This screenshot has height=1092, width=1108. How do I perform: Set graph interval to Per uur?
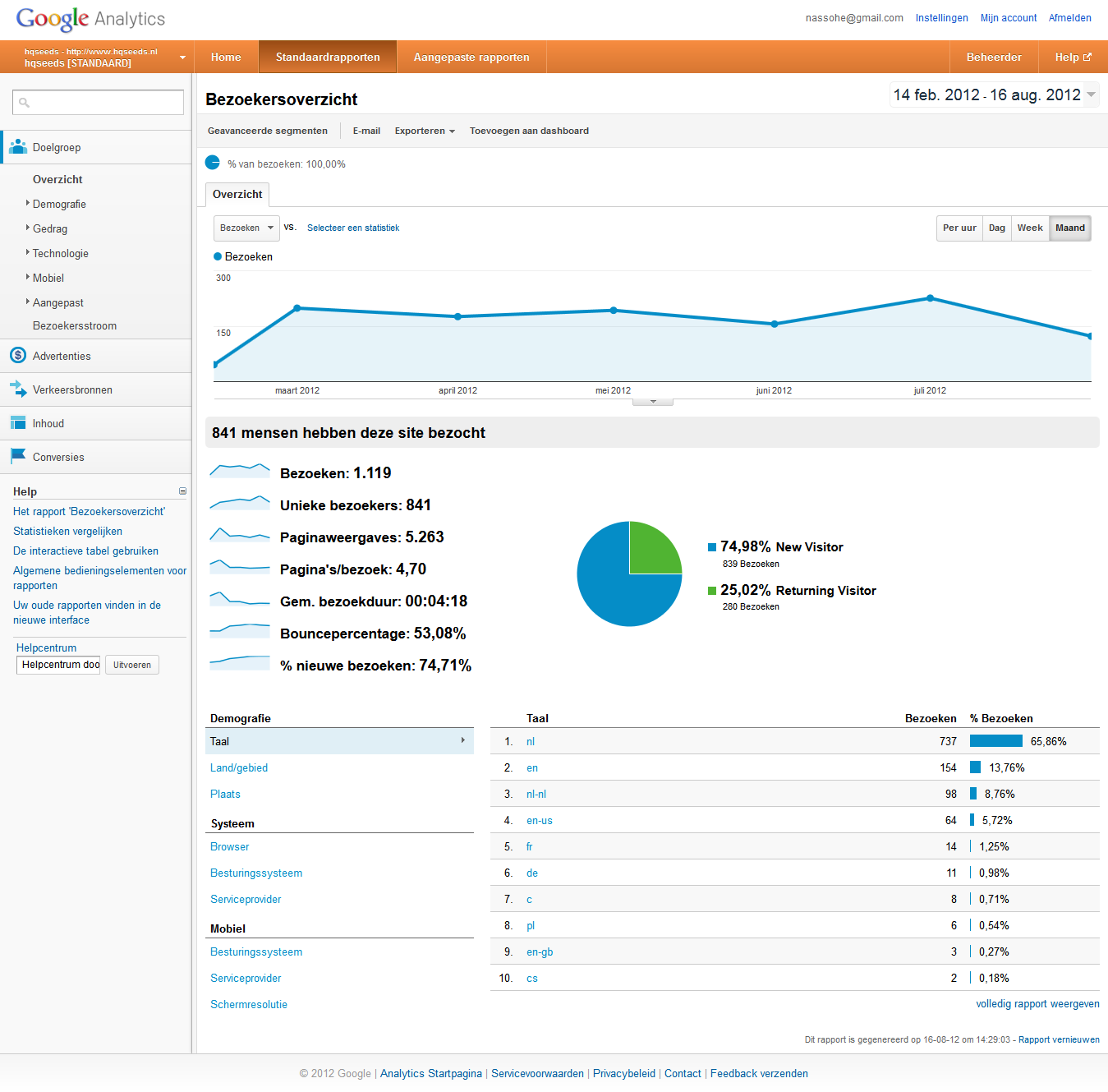point(959,228)
